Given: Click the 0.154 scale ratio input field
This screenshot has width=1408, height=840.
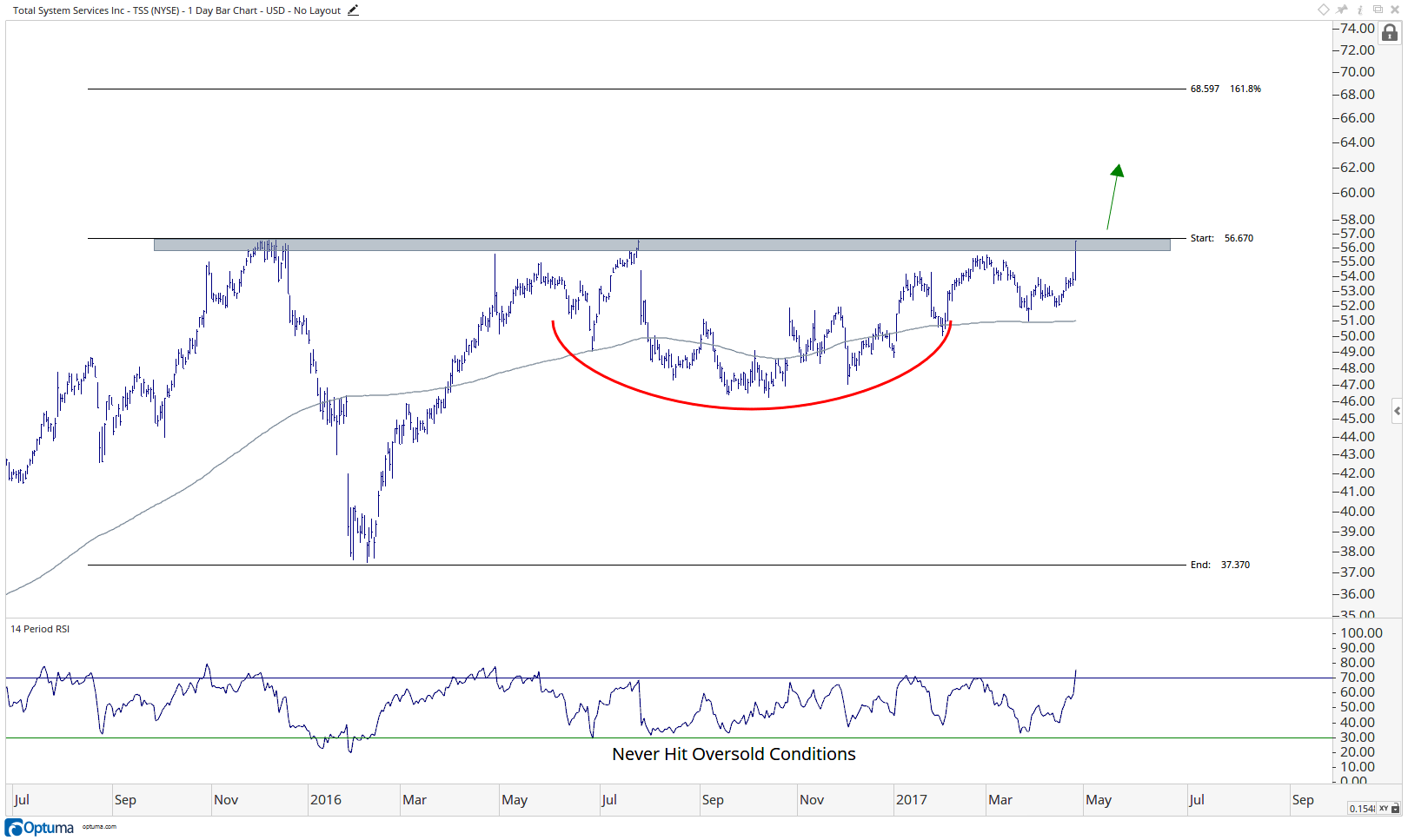Looking at the screenshot, I should click(x=1362, y=809).
